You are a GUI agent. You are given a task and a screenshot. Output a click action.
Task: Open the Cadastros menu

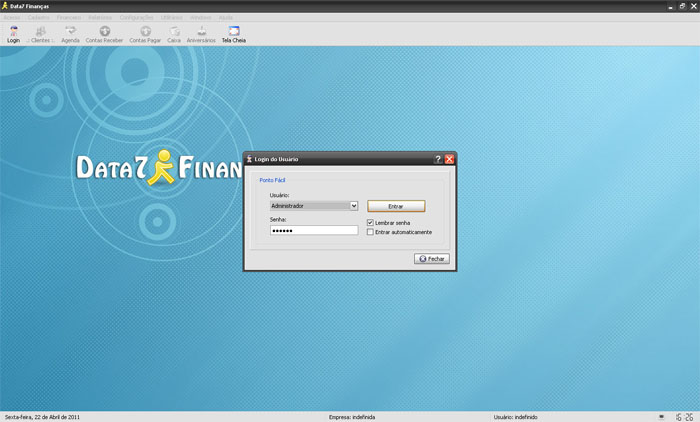[x=38, y=17]
